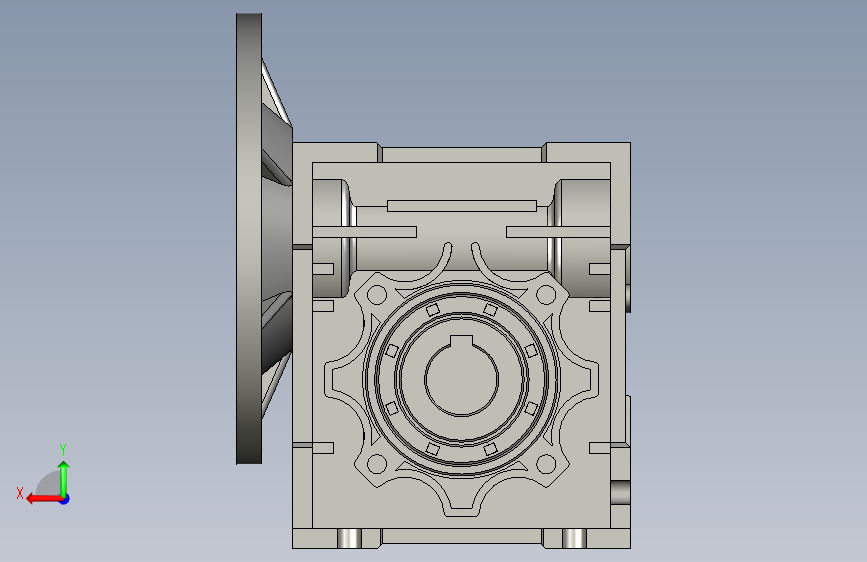
Task: Select the keyed hollow shaft bore of the gearbox
Action: tap(462, 377)
